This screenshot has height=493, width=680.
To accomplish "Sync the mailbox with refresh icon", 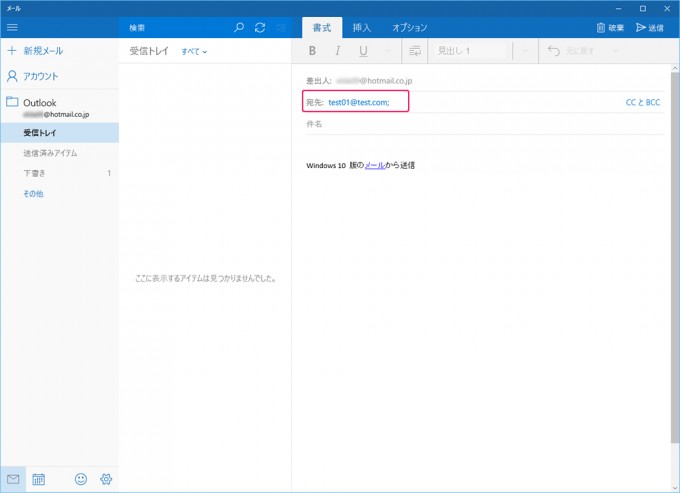I will point(260,27).
